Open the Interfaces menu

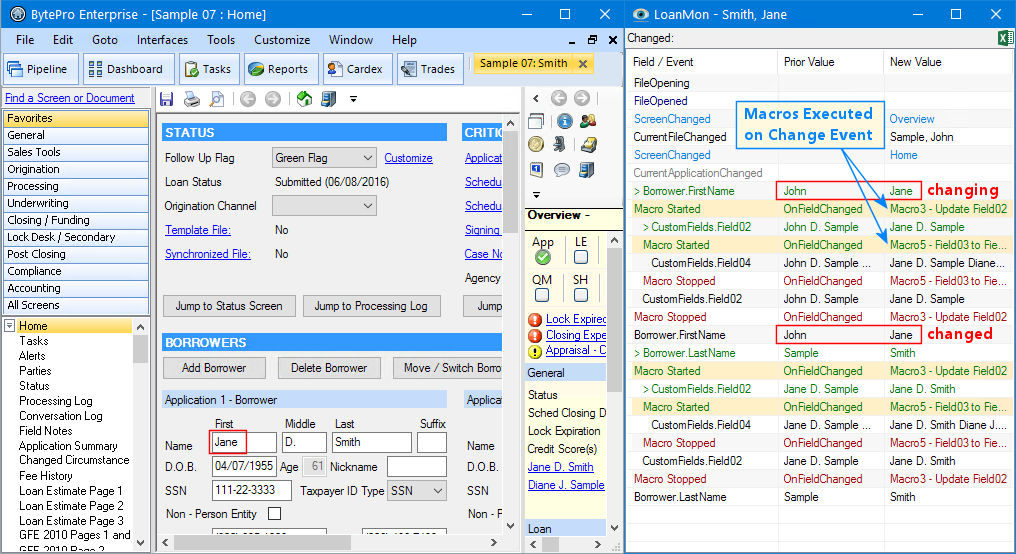(x=162, y=40)
